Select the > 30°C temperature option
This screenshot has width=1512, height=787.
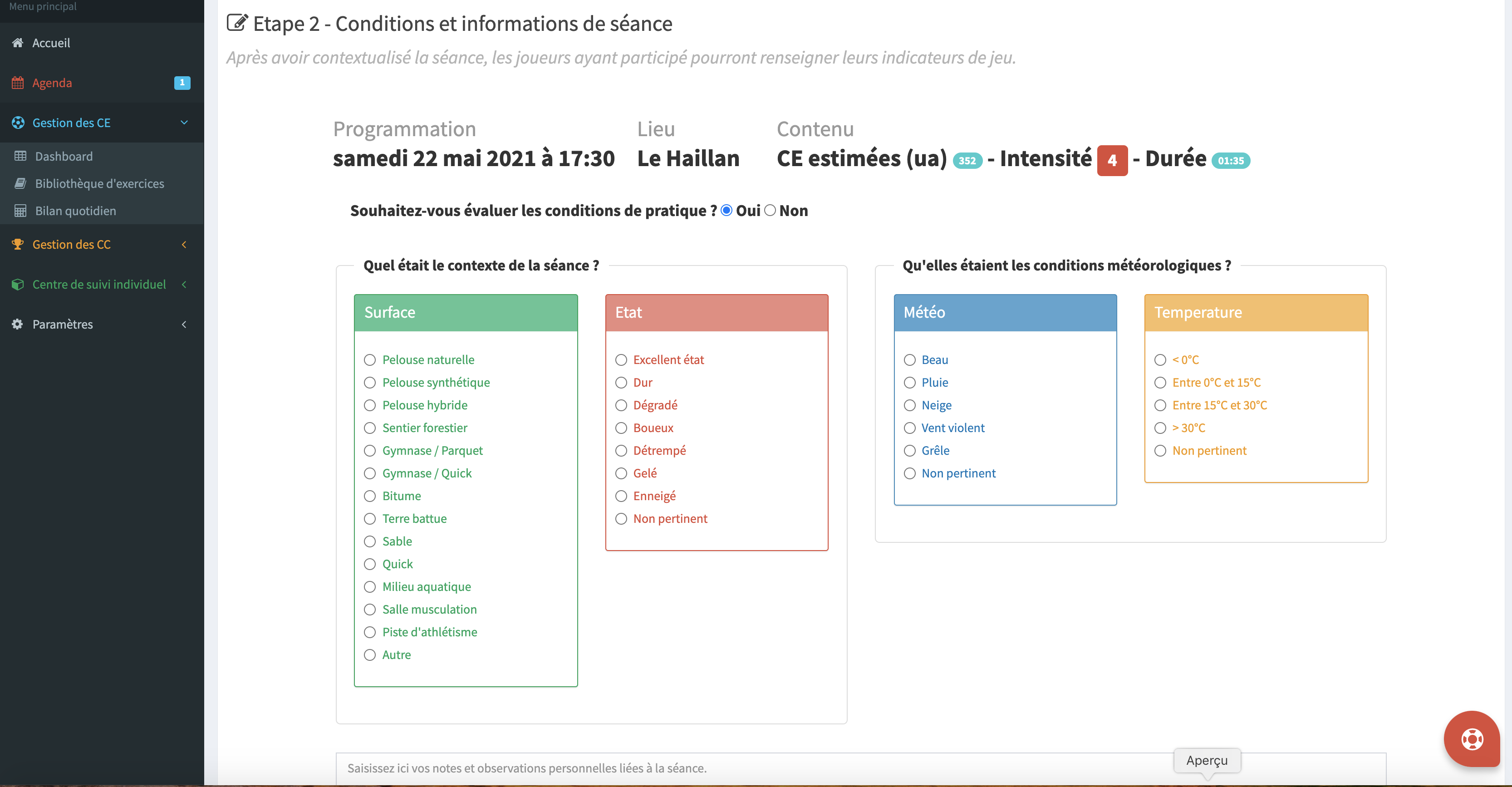pos(1160,428)
